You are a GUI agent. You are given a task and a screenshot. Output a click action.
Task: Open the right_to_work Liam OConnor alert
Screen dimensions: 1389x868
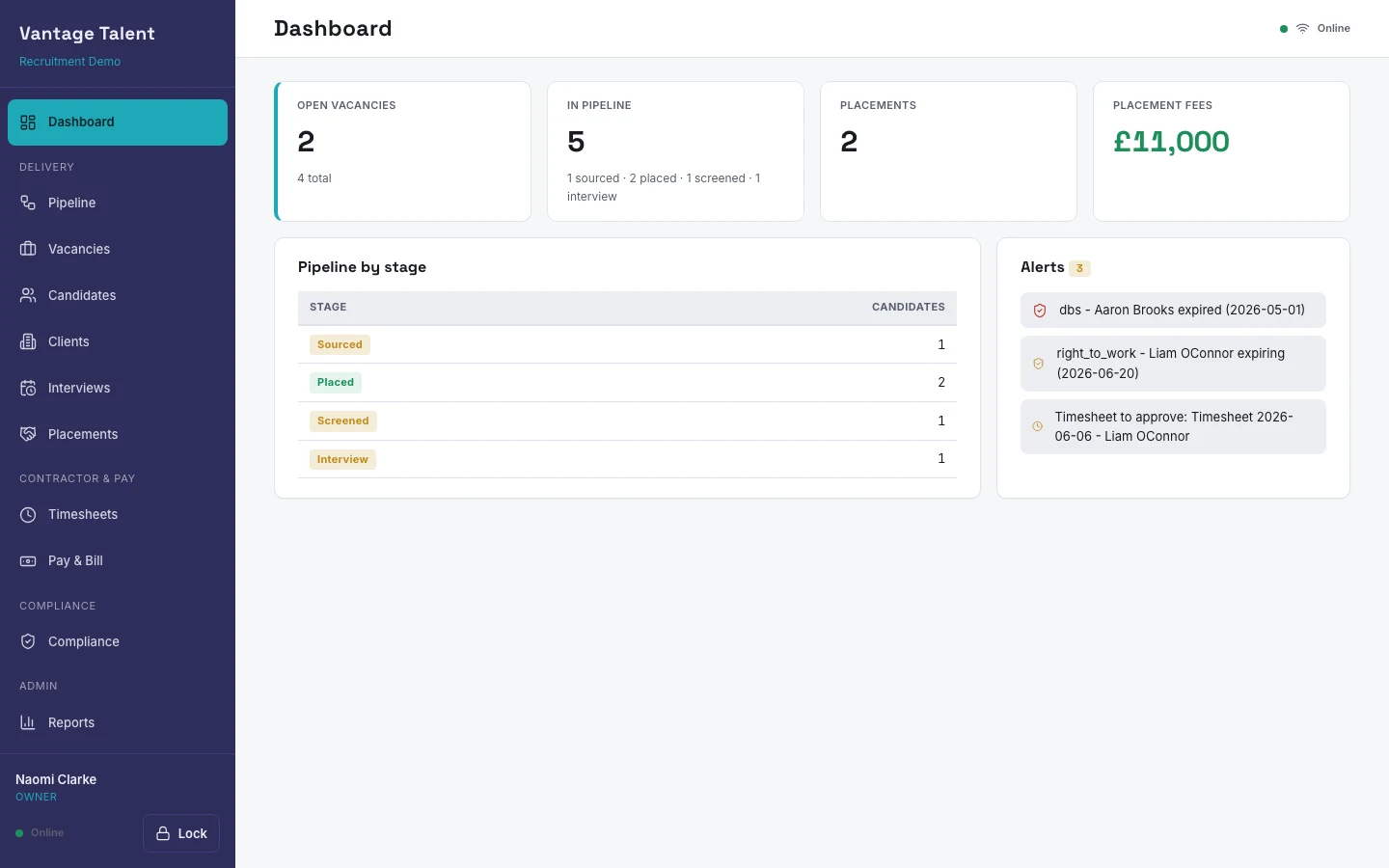pyautogui.click(x=1173, y=364)
